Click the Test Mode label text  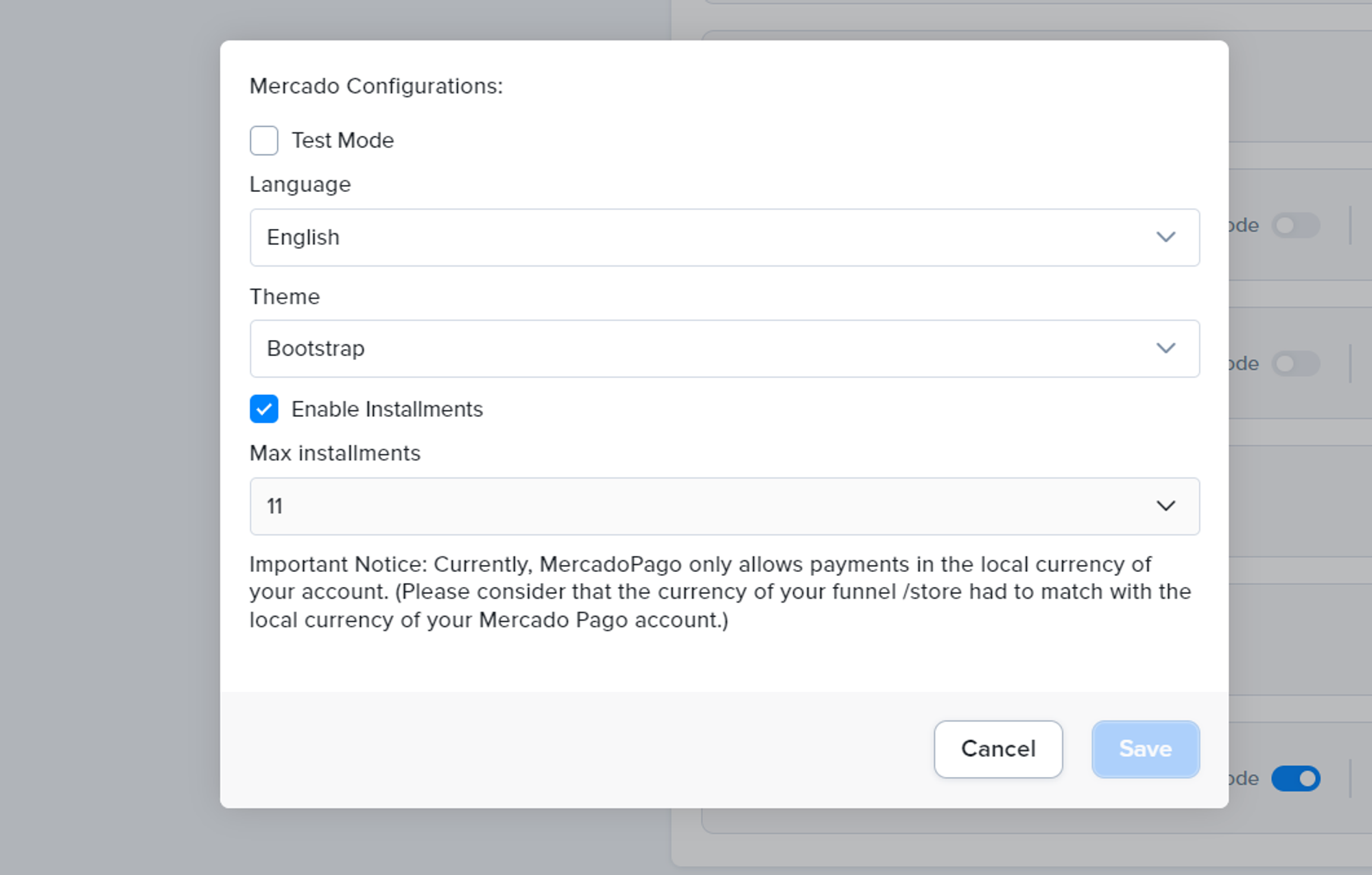(343, 141)
